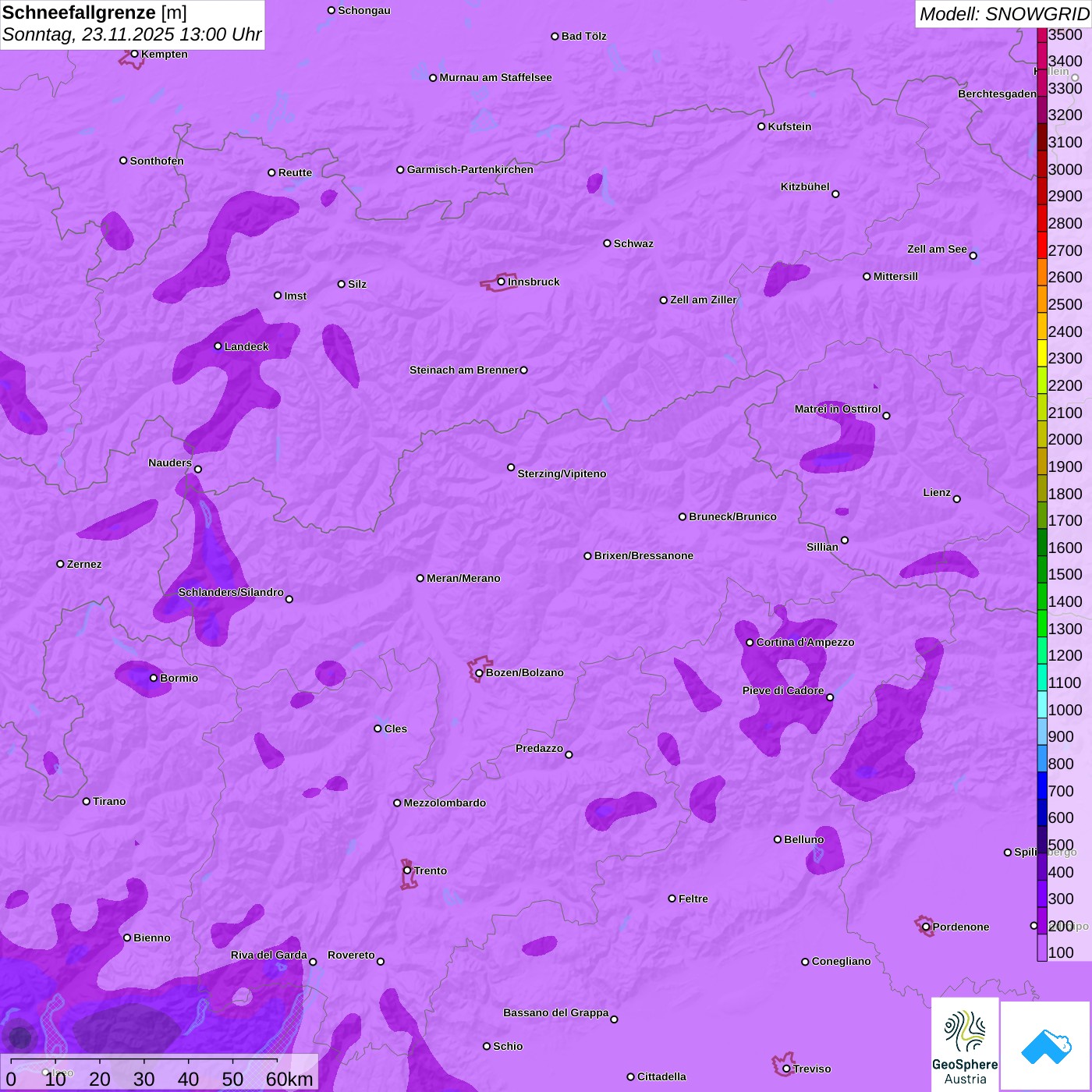Click the Zell am Ziller label
Image resolution: width=1092 pixels, height=1092 pixels.
[704, 300]
